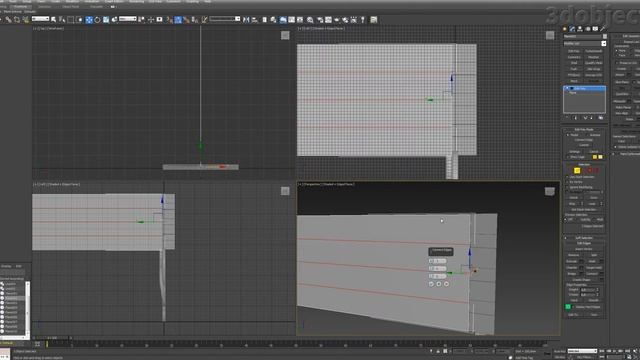640x360 pixels.
Task: Expand the Soft Selection rollout
Action: [584, 238]
